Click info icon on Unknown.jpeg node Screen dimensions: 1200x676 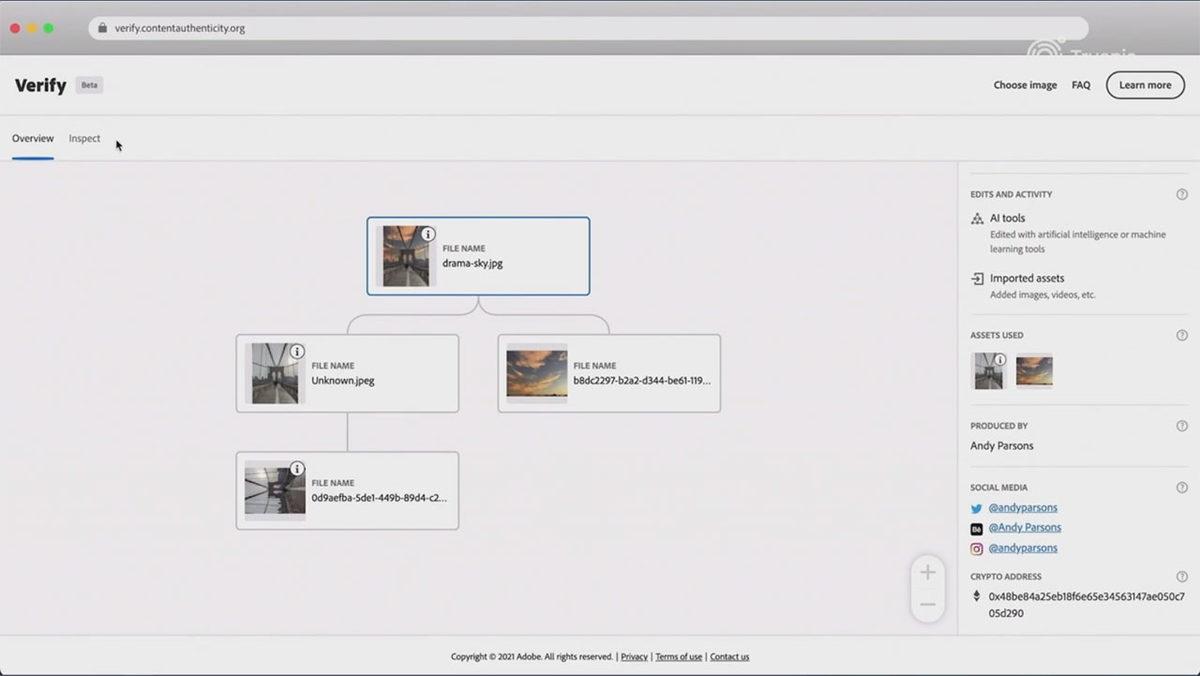pos(297,352)
